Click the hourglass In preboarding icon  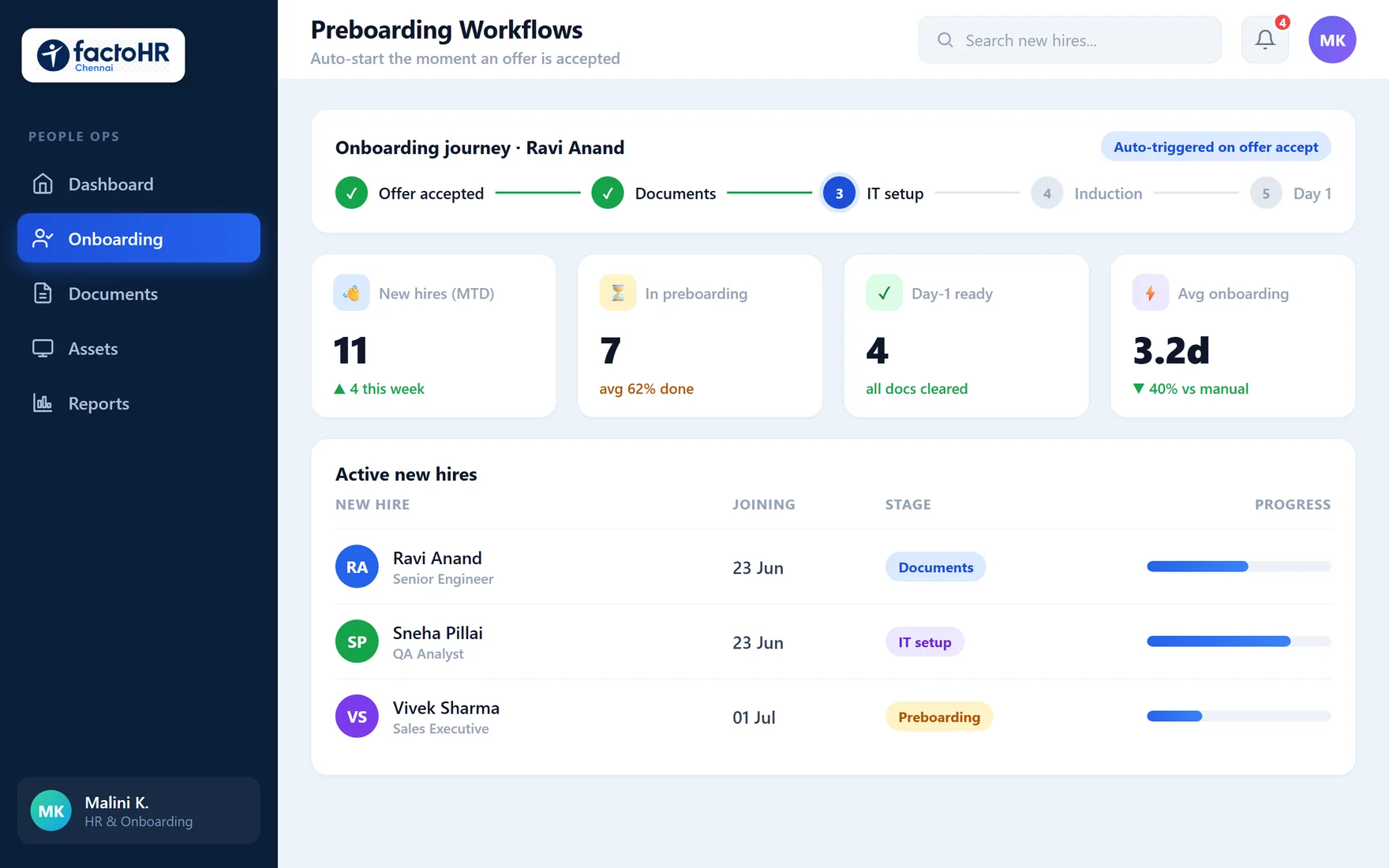618,293
